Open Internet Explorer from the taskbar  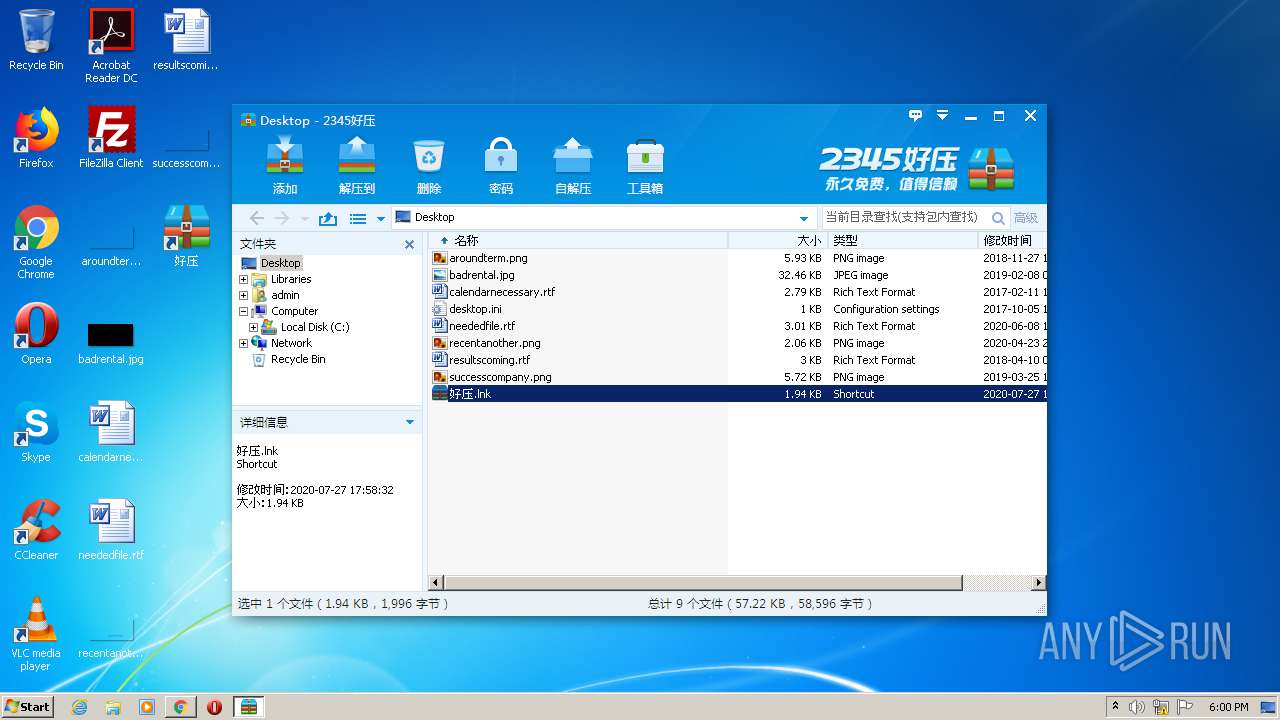(79, 707)
